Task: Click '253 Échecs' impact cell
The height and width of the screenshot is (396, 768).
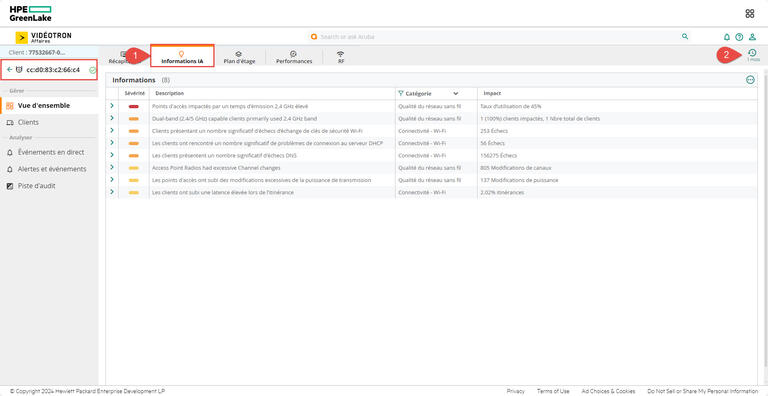Action: click(x=494, y=131)
